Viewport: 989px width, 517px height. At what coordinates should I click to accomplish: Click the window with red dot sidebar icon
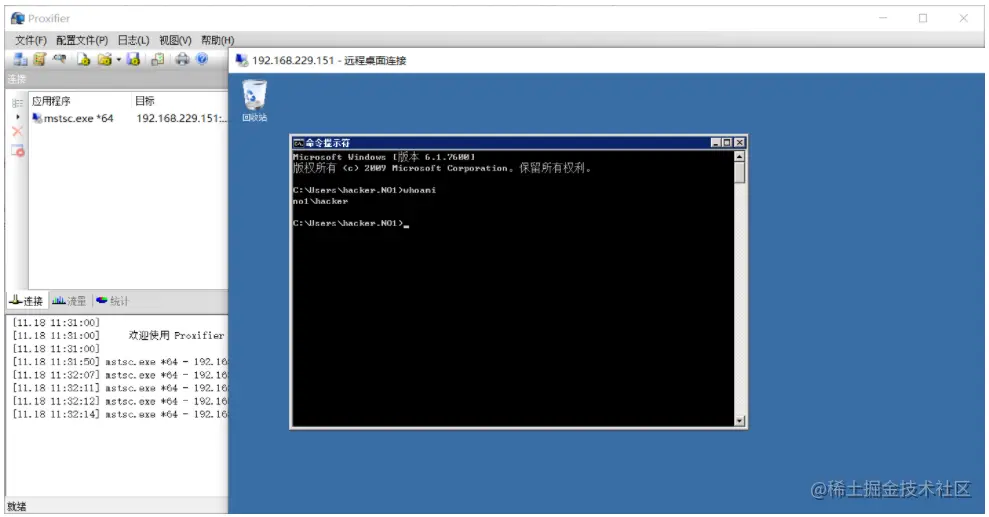coord(18,151)
